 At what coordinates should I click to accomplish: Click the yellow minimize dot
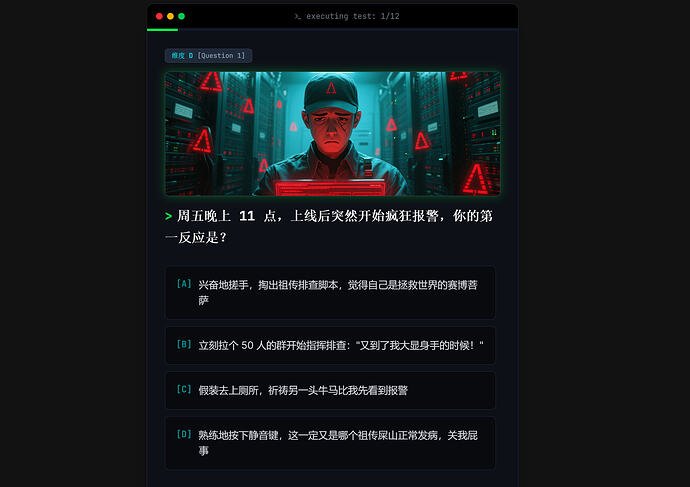click(170, 16)
